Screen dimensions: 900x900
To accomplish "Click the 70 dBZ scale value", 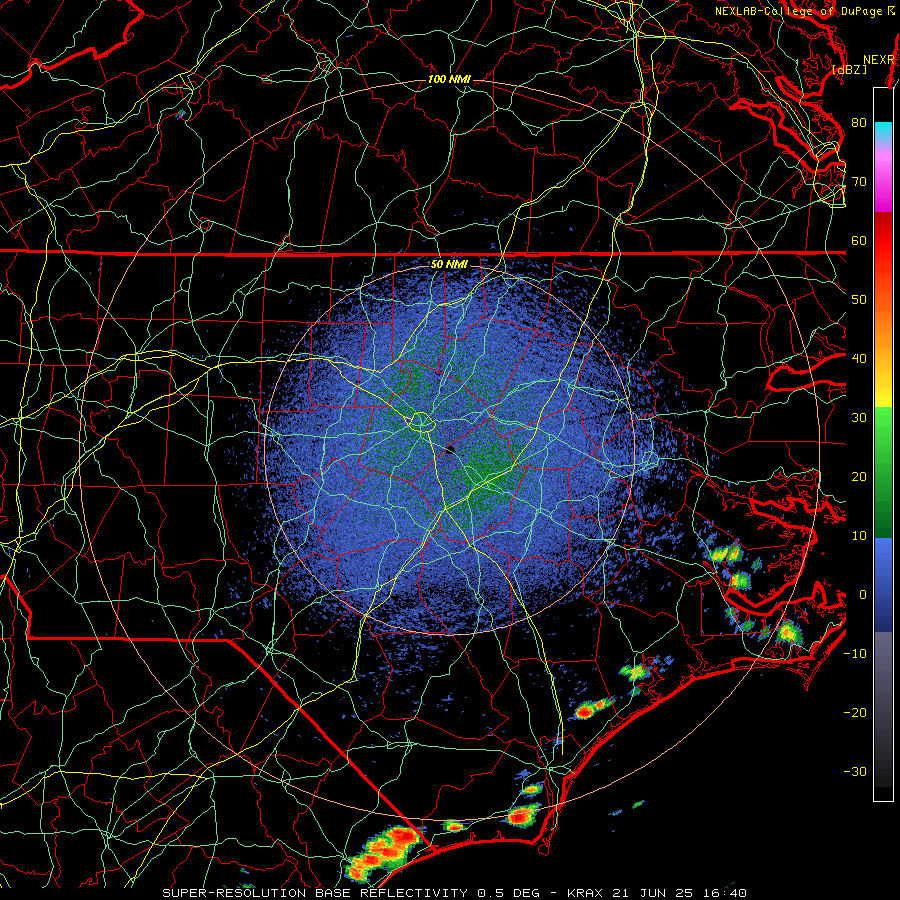I will click(x=859, y=181).
